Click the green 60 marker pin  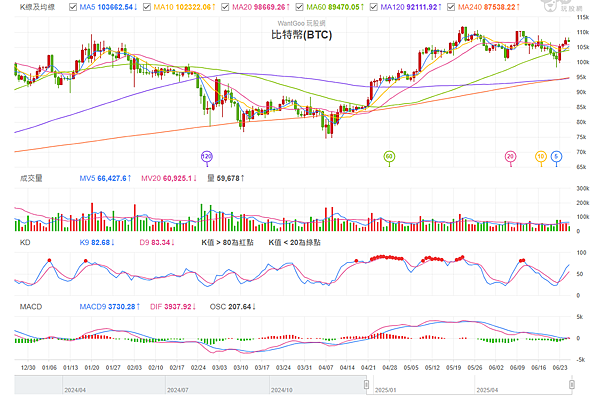[x=389, y=157]
